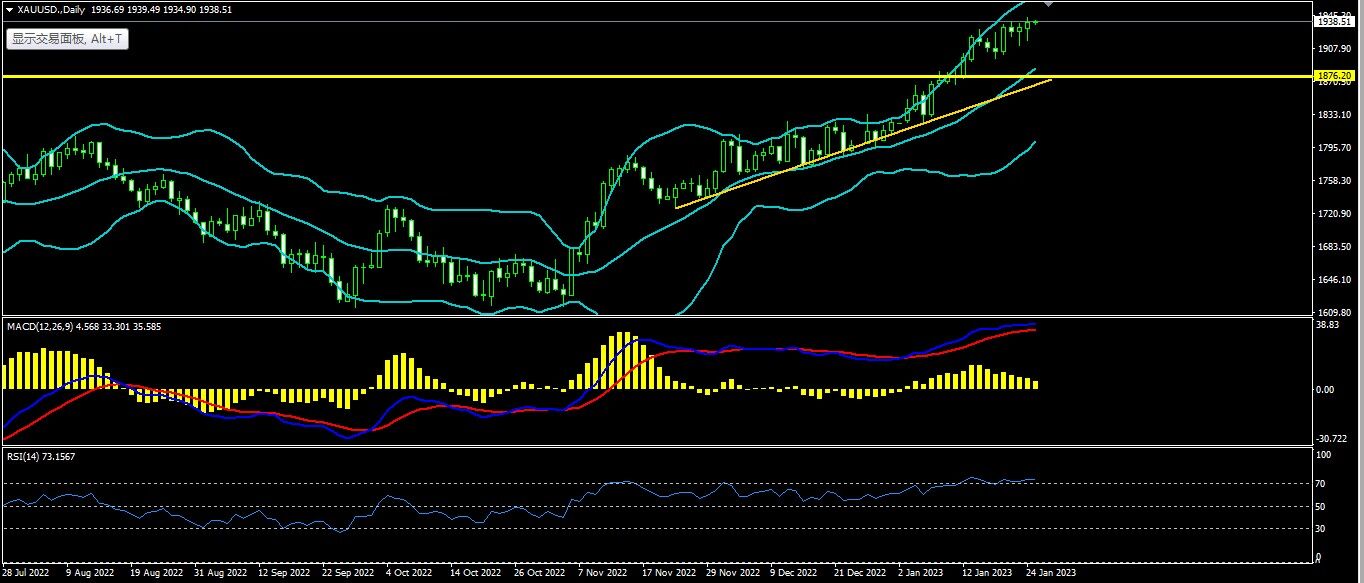Click the 24 Jan 2023 date label
Image resolution: width=1364 pixels, height=583 pixels.
[x=1053, y=573]
